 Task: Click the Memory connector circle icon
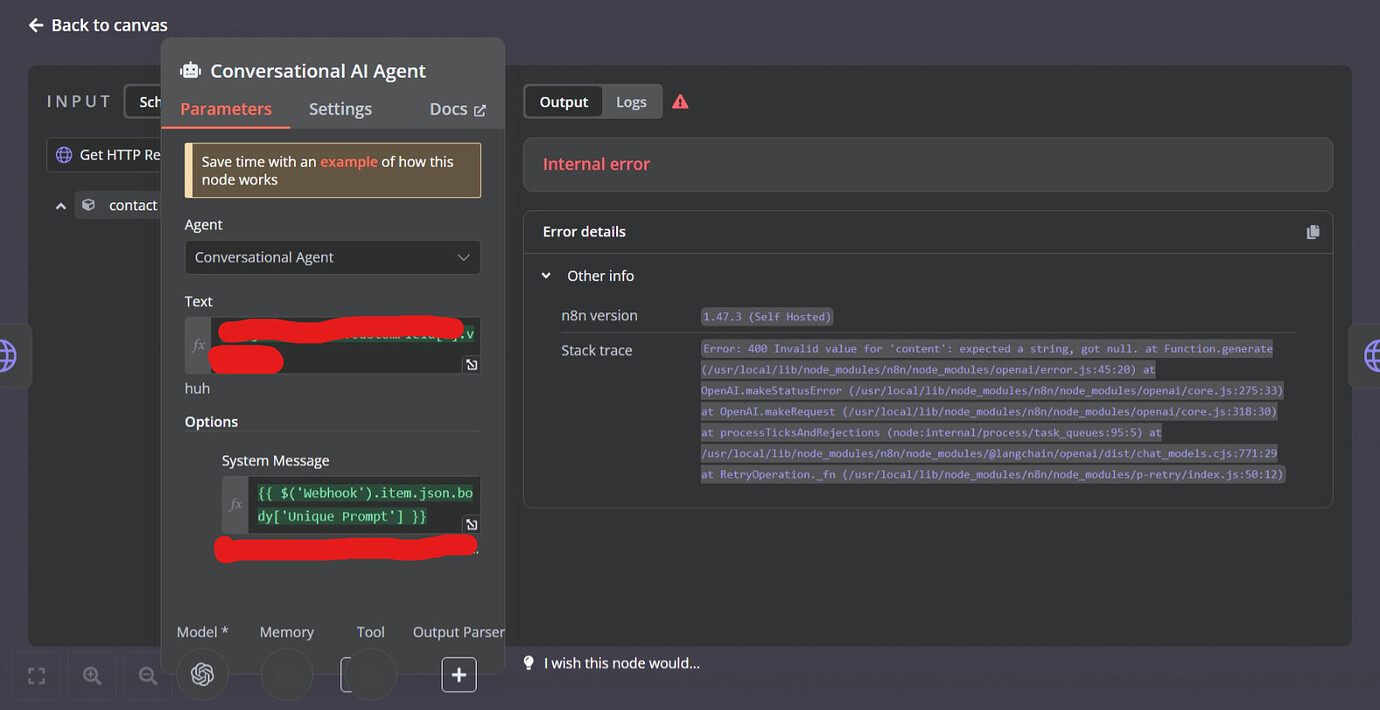pos(287,674)
